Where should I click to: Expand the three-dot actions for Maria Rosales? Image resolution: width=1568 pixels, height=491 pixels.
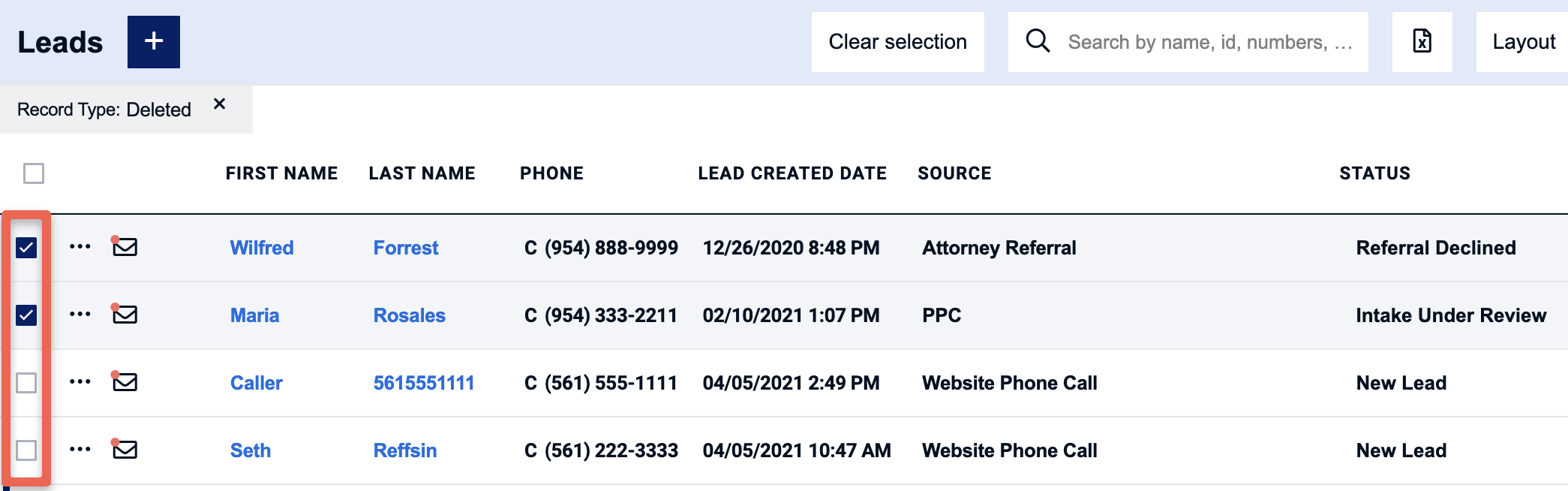pyautogui.click(x=80, y=314)
